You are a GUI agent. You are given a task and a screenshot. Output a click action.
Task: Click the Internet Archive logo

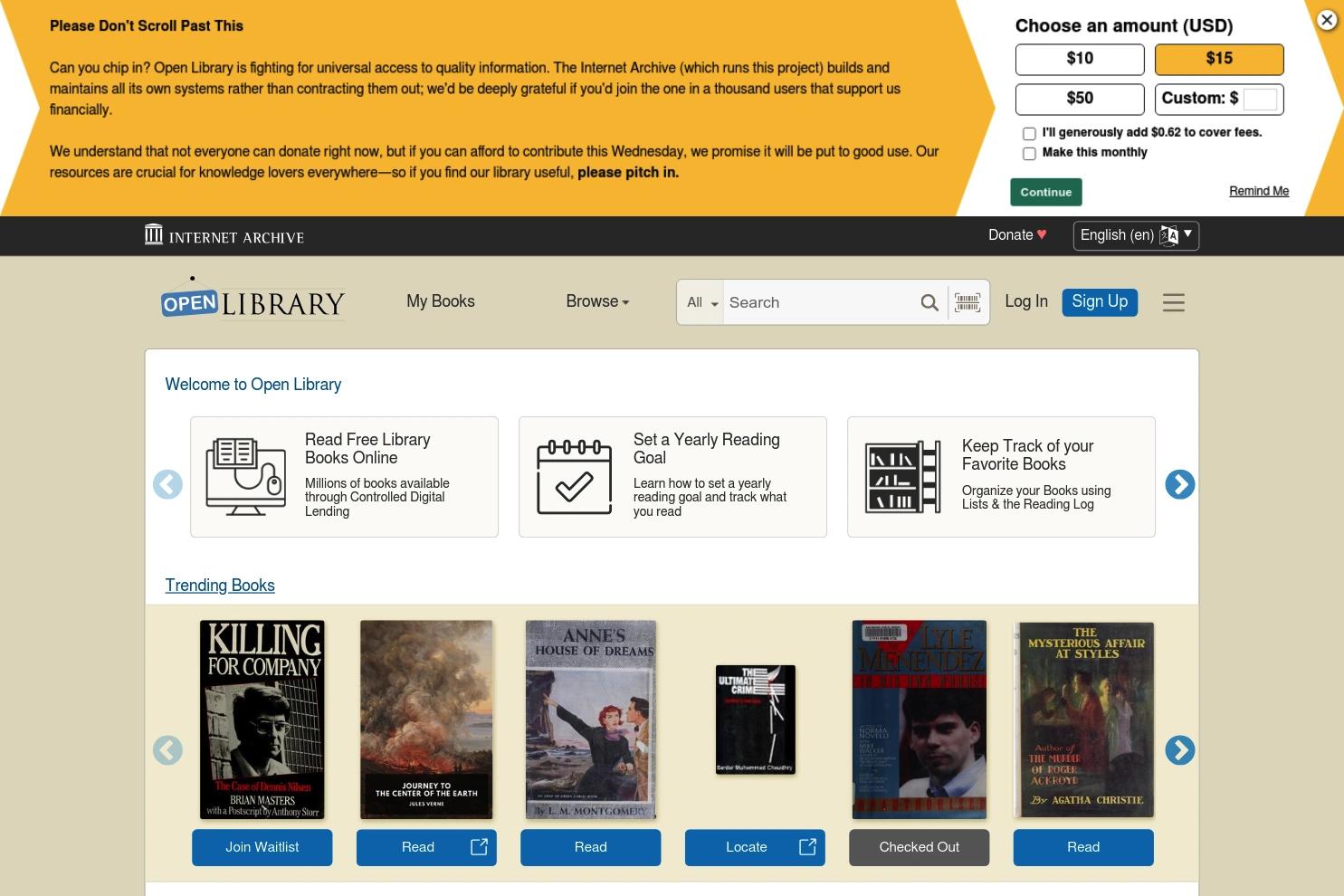[223, 235]
